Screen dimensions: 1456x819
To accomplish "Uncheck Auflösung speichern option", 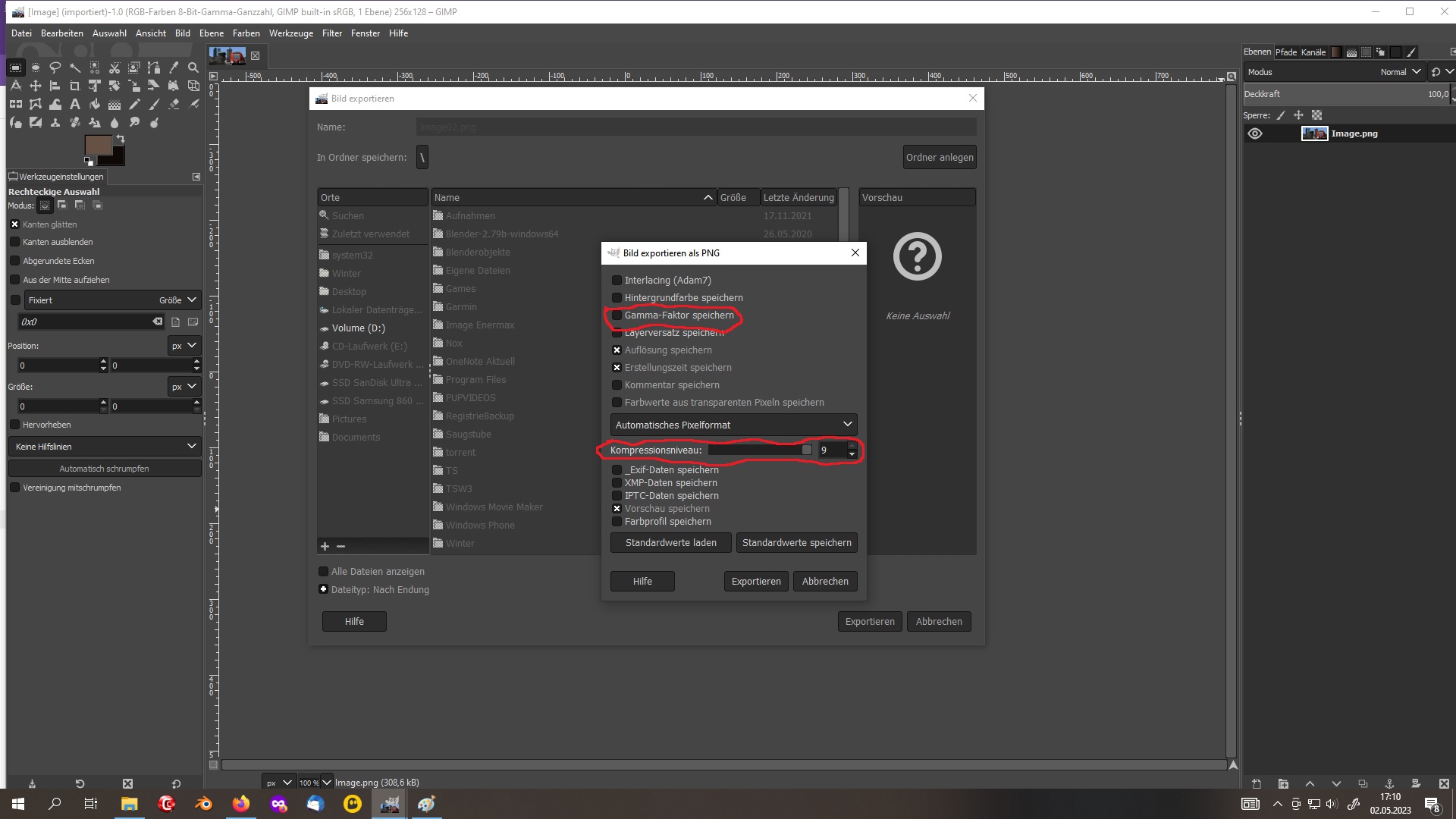I will 617,350.
